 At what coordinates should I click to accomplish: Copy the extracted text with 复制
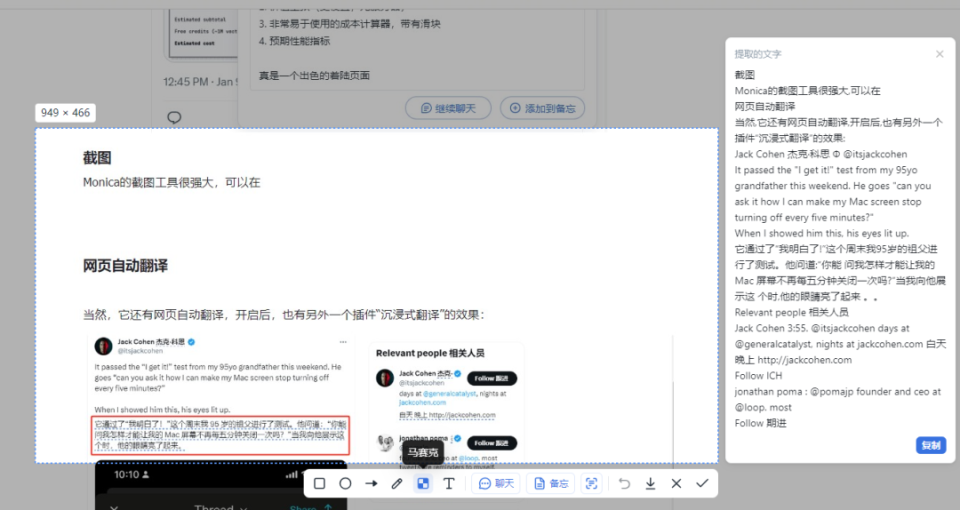coord(931,445)
